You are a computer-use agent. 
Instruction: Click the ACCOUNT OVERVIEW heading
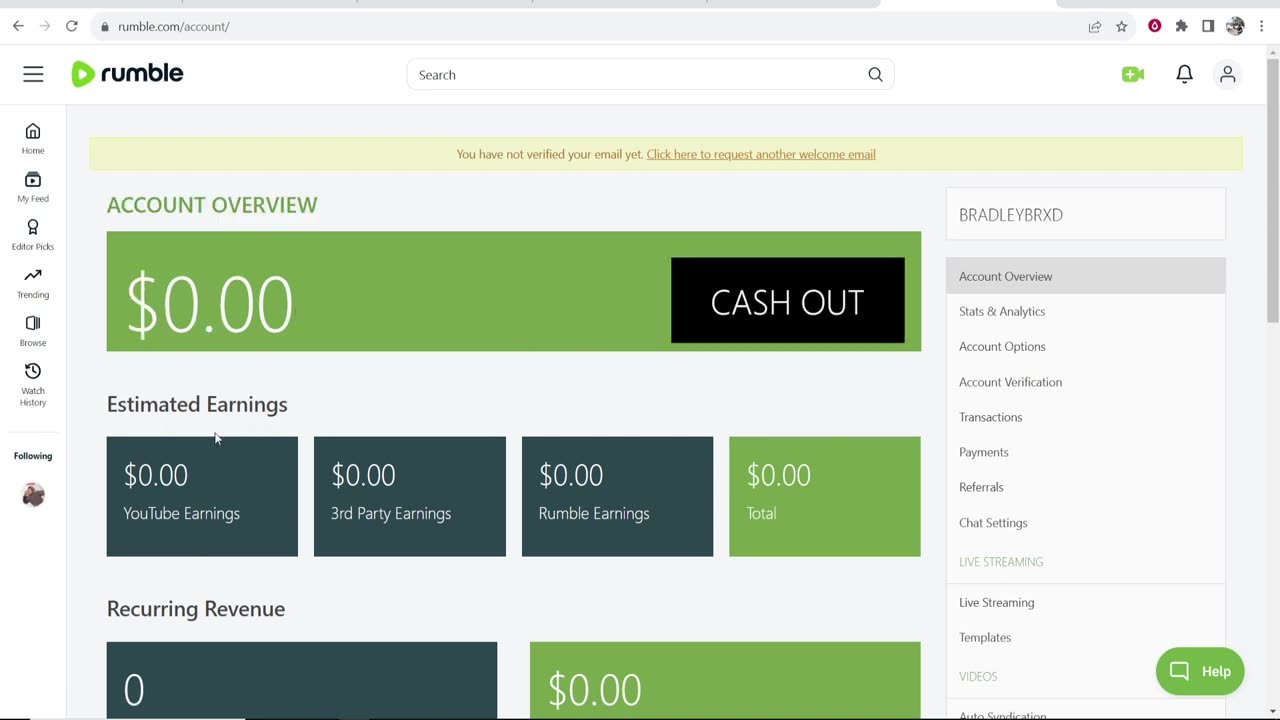[212, 205]
